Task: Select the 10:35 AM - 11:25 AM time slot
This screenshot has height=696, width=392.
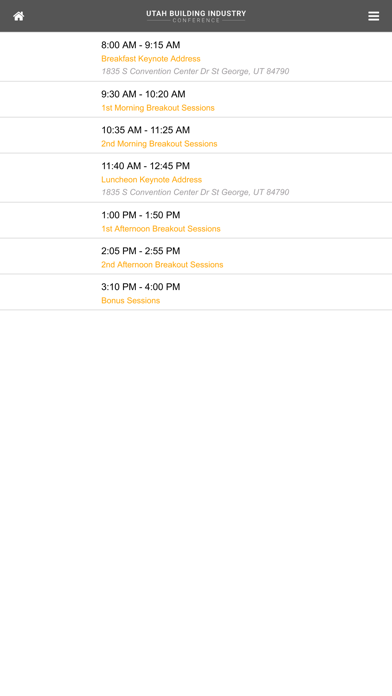Action: coord(146,130)
